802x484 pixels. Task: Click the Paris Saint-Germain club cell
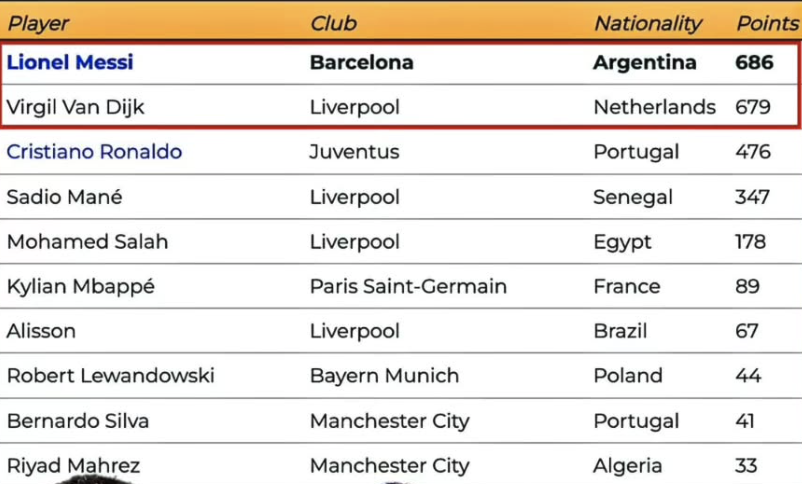click(408, 287)
